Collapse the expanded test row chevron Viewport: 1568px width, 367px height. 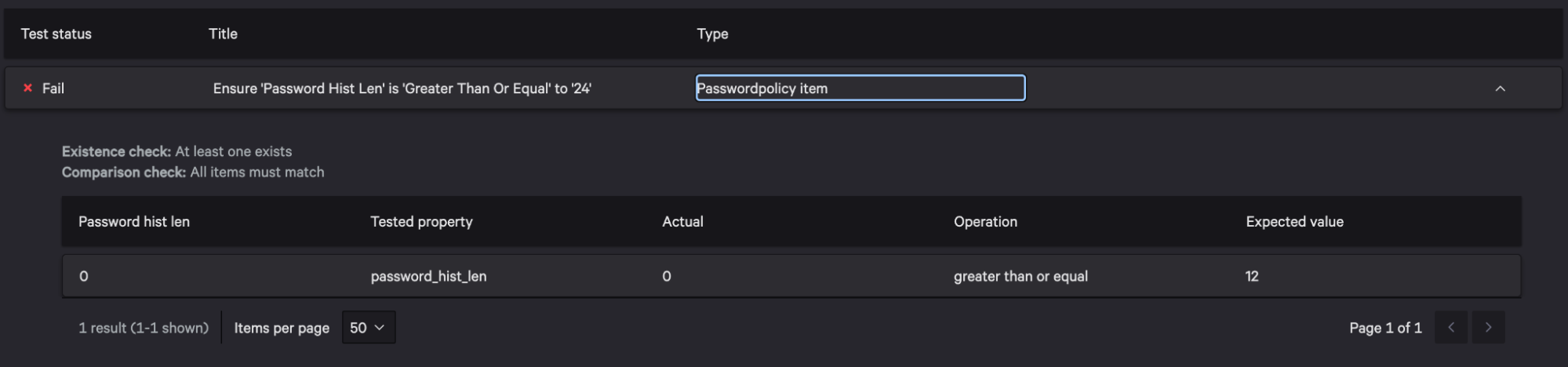(1500, 89)
